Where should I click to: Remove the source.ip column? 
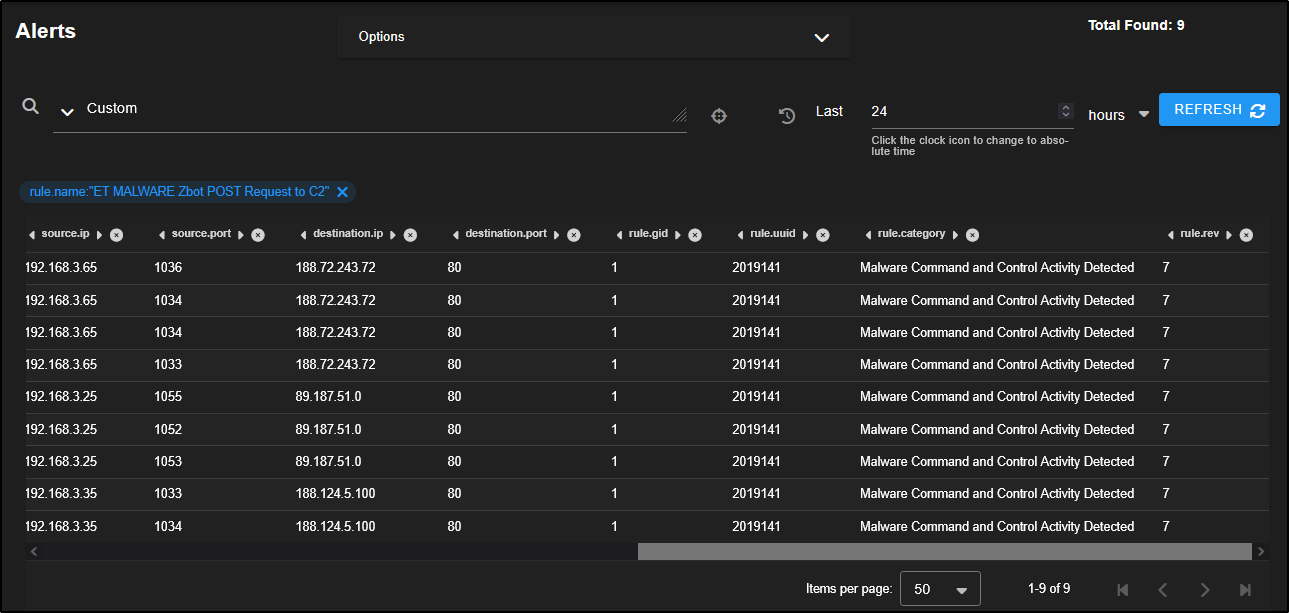[116, 235]
